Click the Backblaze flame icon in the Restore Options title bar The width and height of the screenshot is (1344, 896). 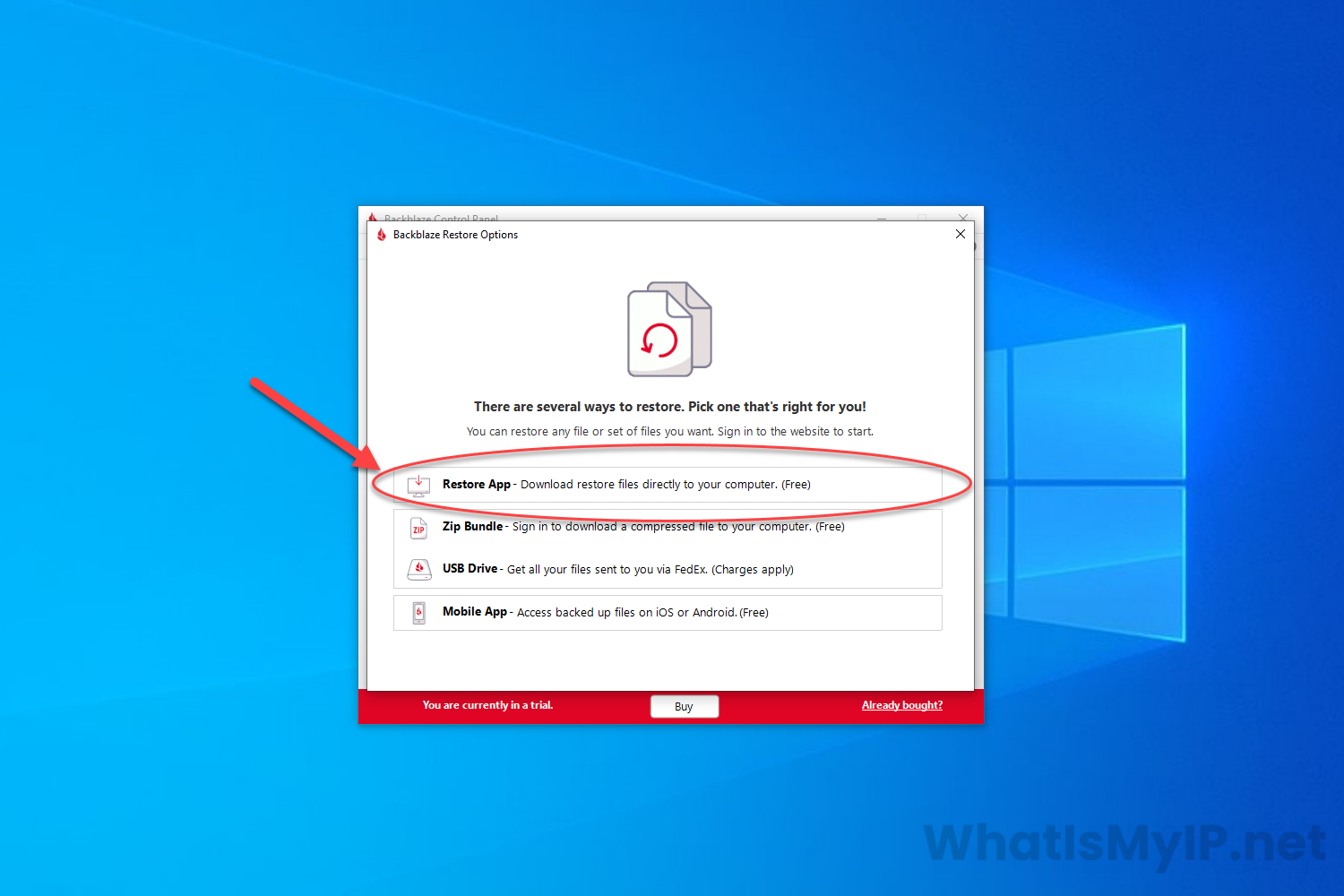tap(382, 235)
